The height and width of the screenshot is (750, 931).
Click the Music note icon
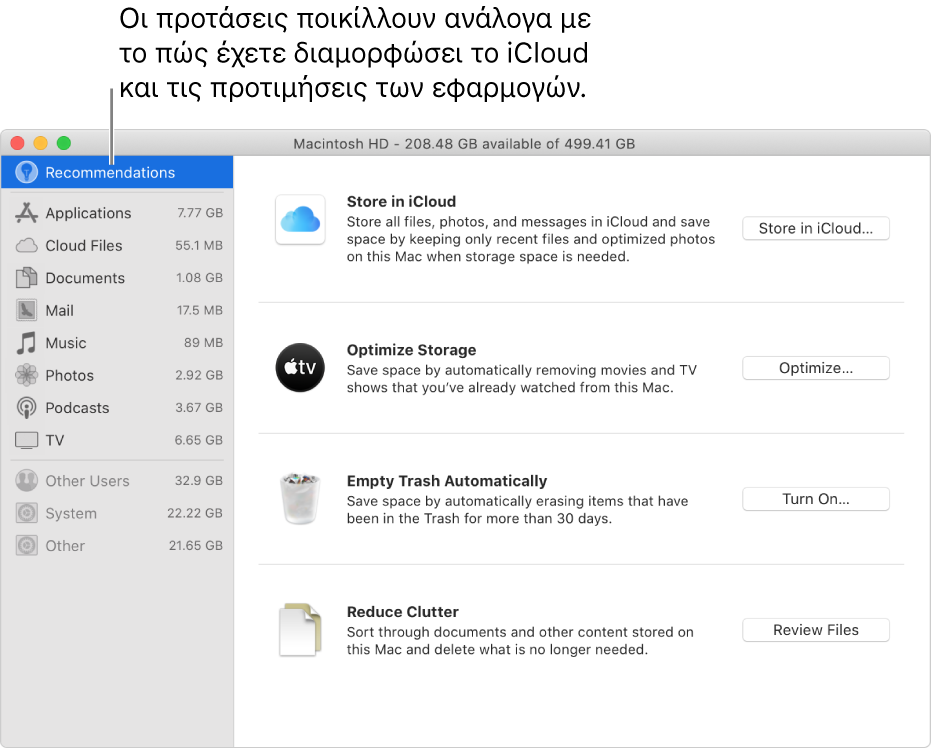(26, 343)
